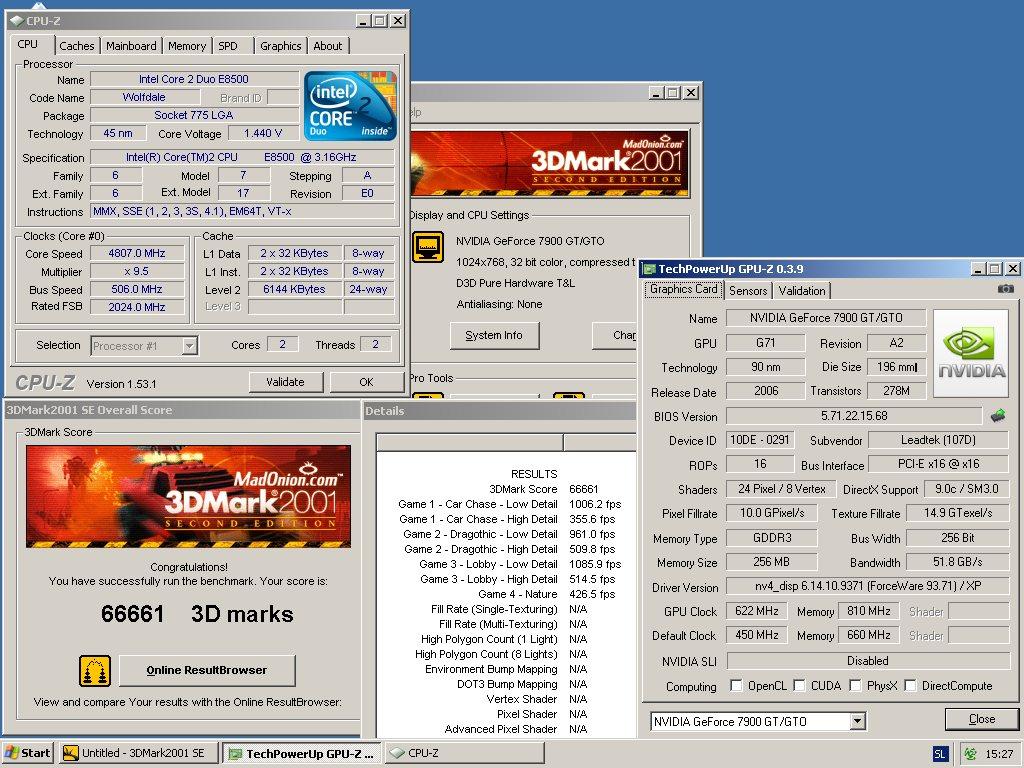Click the NVIDIA SLI Disabled field
The image size is (1024, 768).
868,660
